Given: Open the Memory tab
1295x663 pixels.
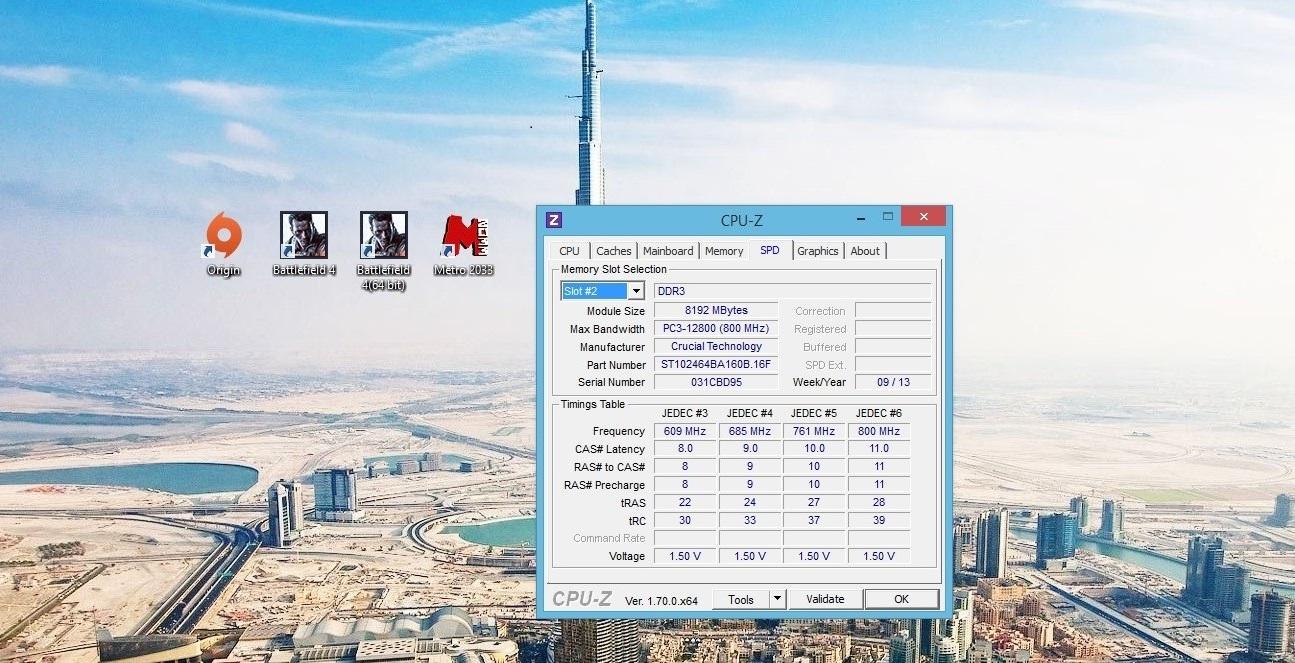Looking at the screenshot, I should pyautogui.click(x=724, y=251).
